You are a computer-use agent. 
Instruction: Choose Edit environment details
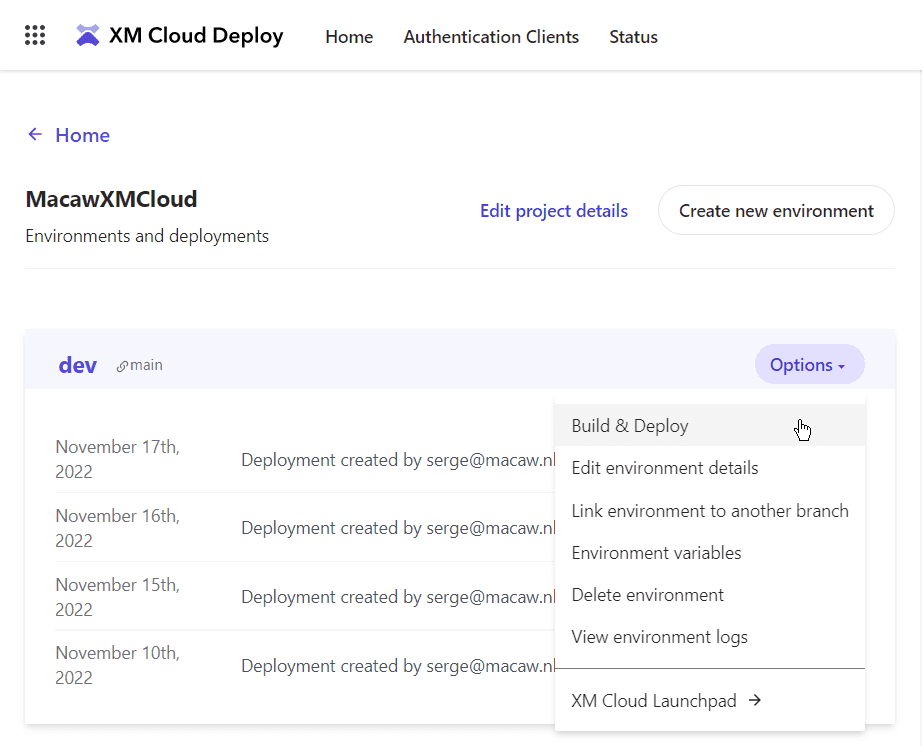pos(664,468)
